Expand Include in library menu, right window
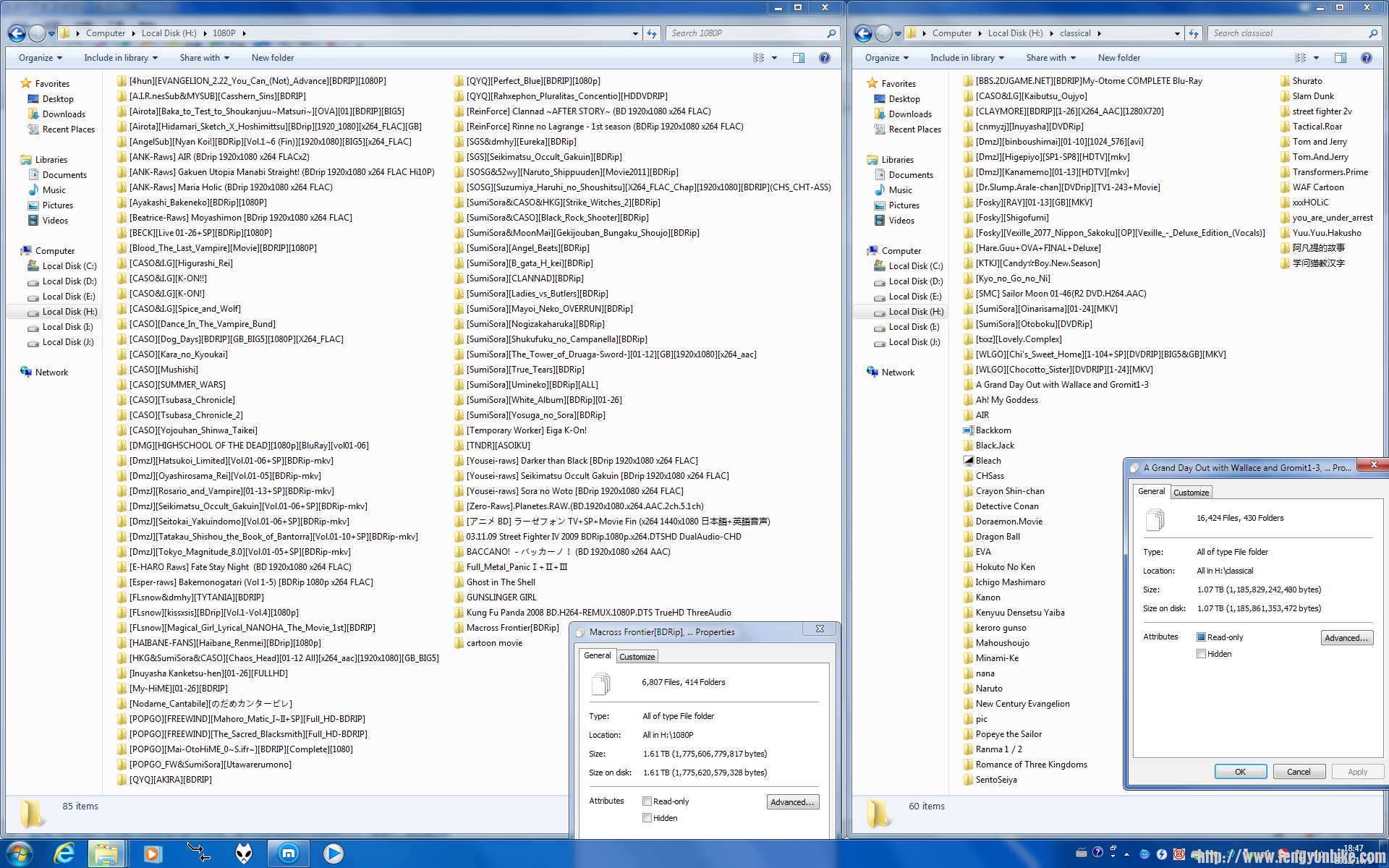1389x868 pixels. pyautogui.click(x=967, y=58)
